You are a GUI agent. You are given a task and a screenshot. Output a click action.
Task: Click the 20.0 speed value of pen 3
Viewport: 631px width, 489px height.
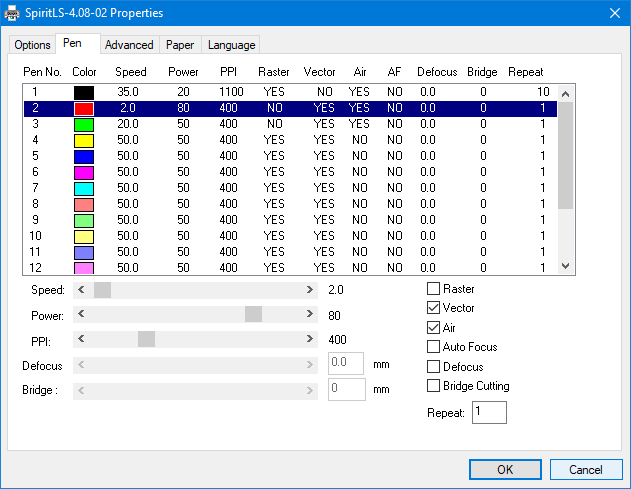(128, 124)
